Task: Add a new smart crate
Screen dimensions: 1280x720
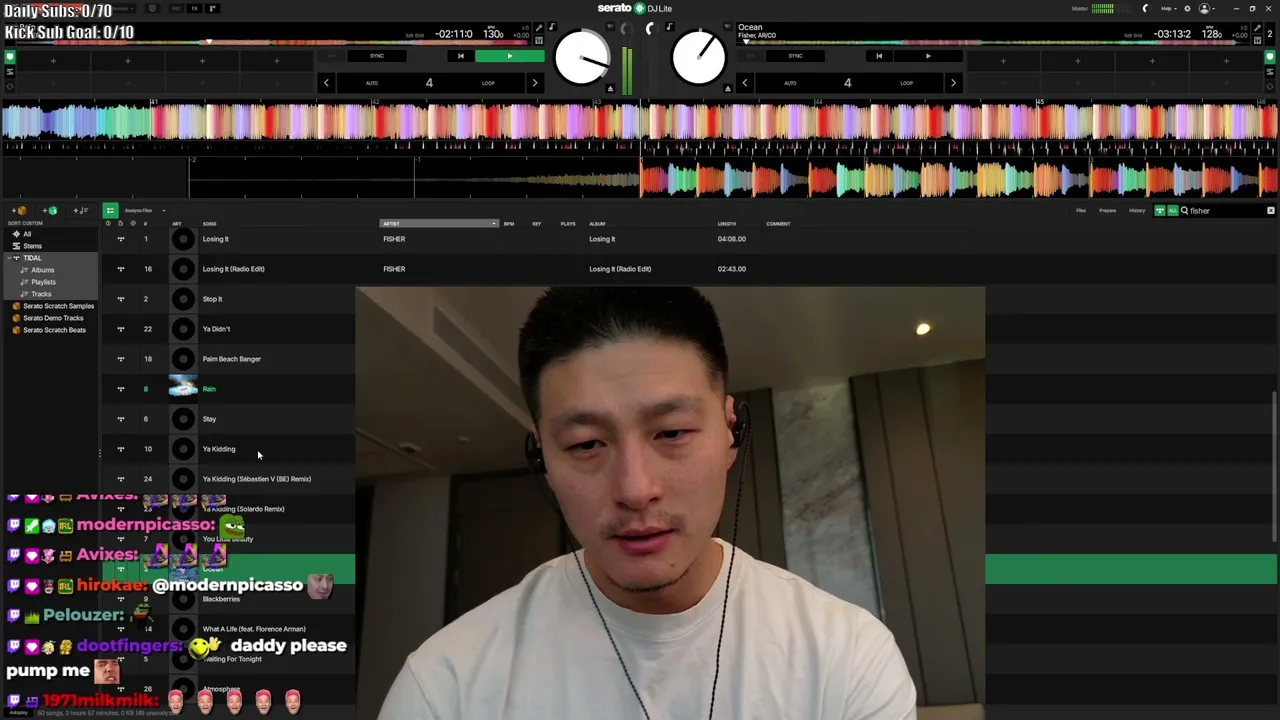Action: tap(50, 211)
